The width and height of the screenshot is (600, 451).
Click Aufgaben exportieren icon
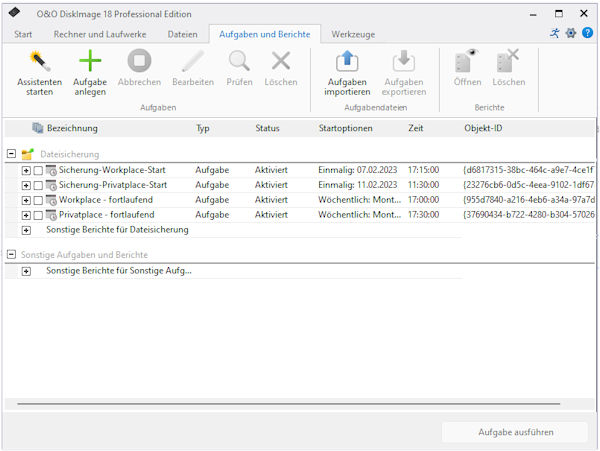click(x=404, y=61)
